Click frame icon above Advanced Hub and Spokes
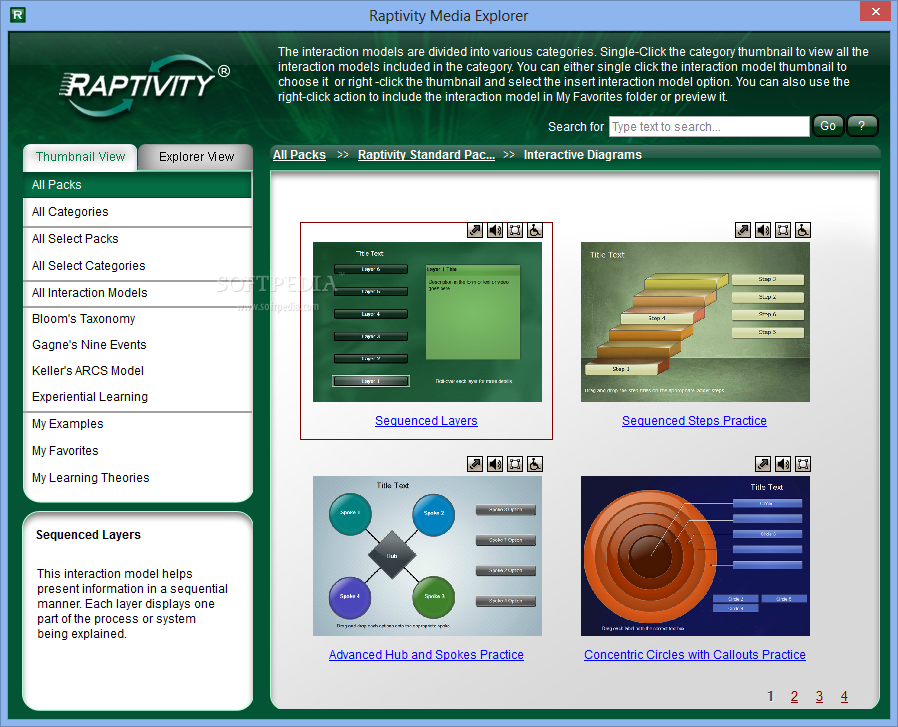Viewport: 898px width, 727px height. [x=515, y=464]
